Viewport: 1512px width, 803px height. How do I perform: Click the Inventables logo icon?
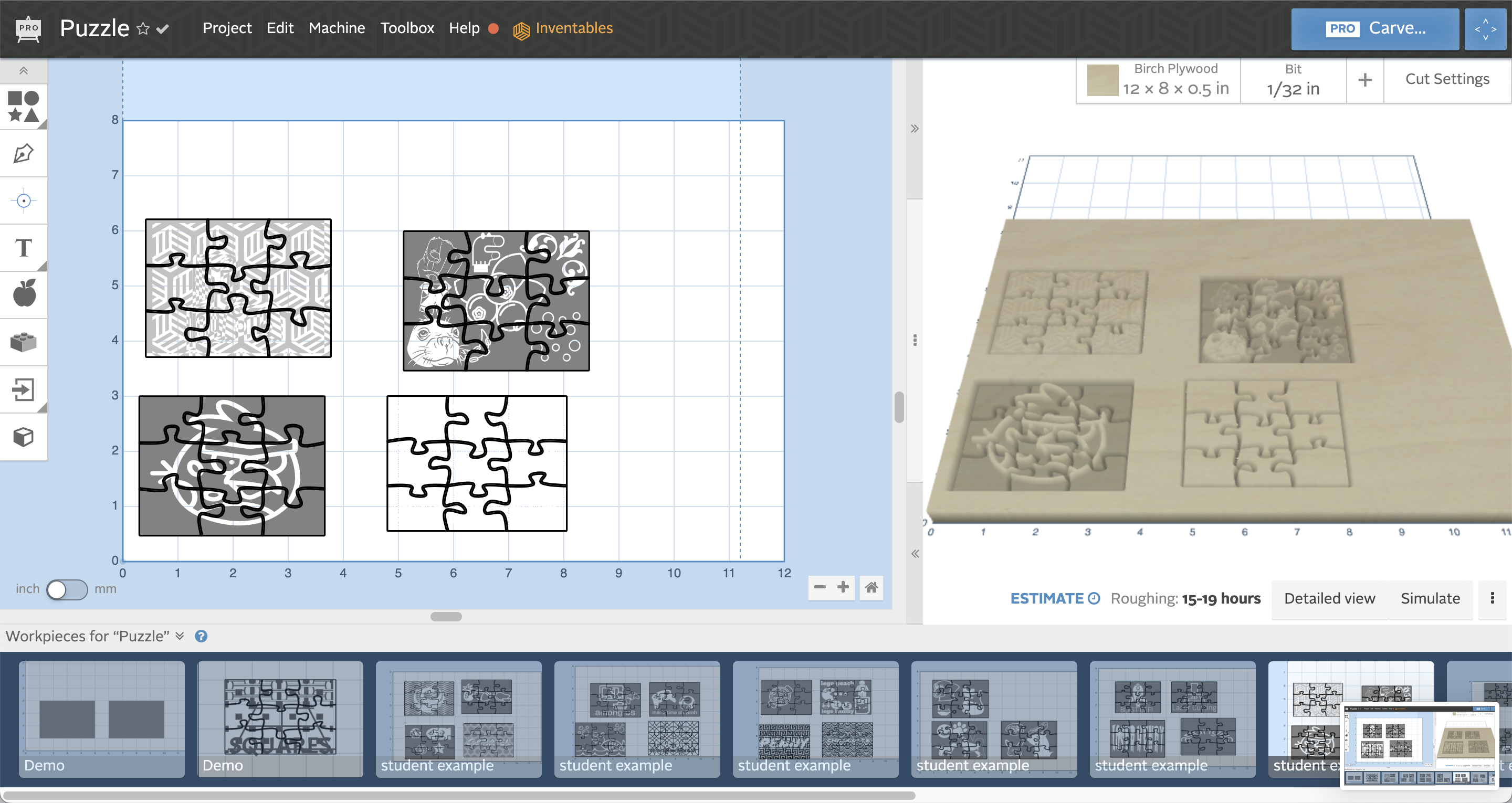pyautogui.click(x=521, y=30)
